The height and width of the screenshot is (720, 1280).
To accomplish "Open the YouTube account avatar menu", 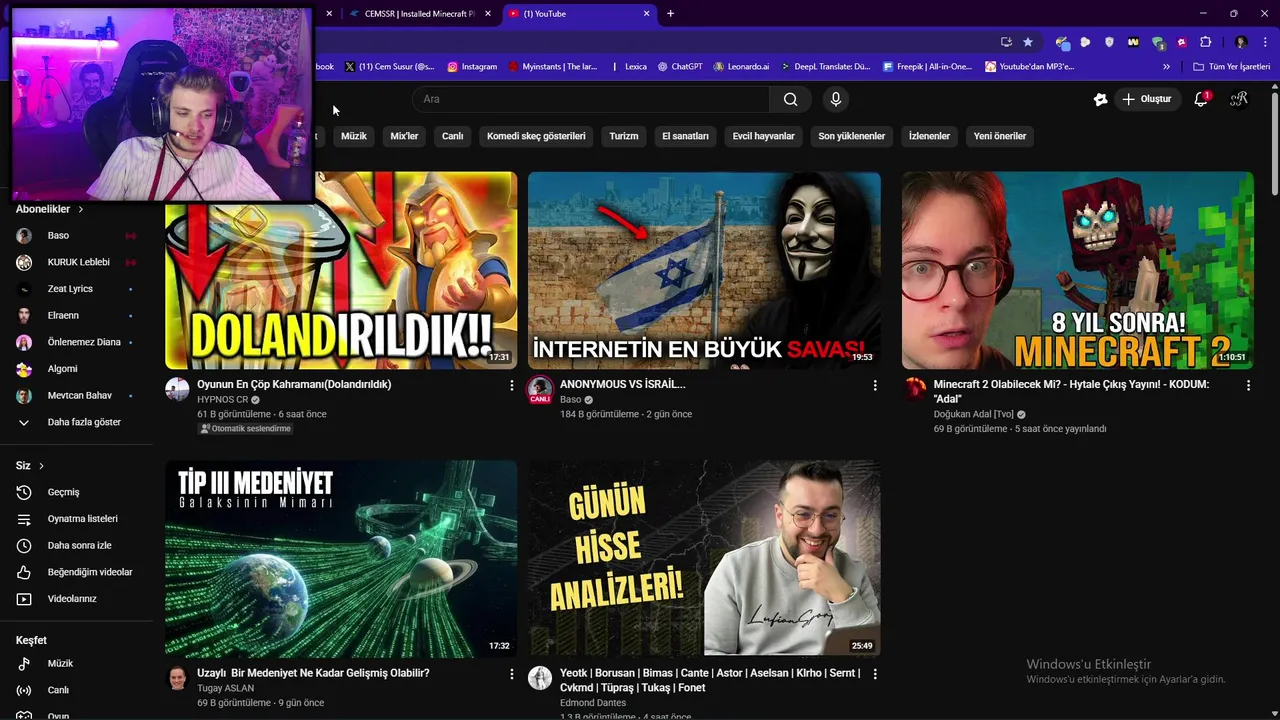I will (1239, 99).
